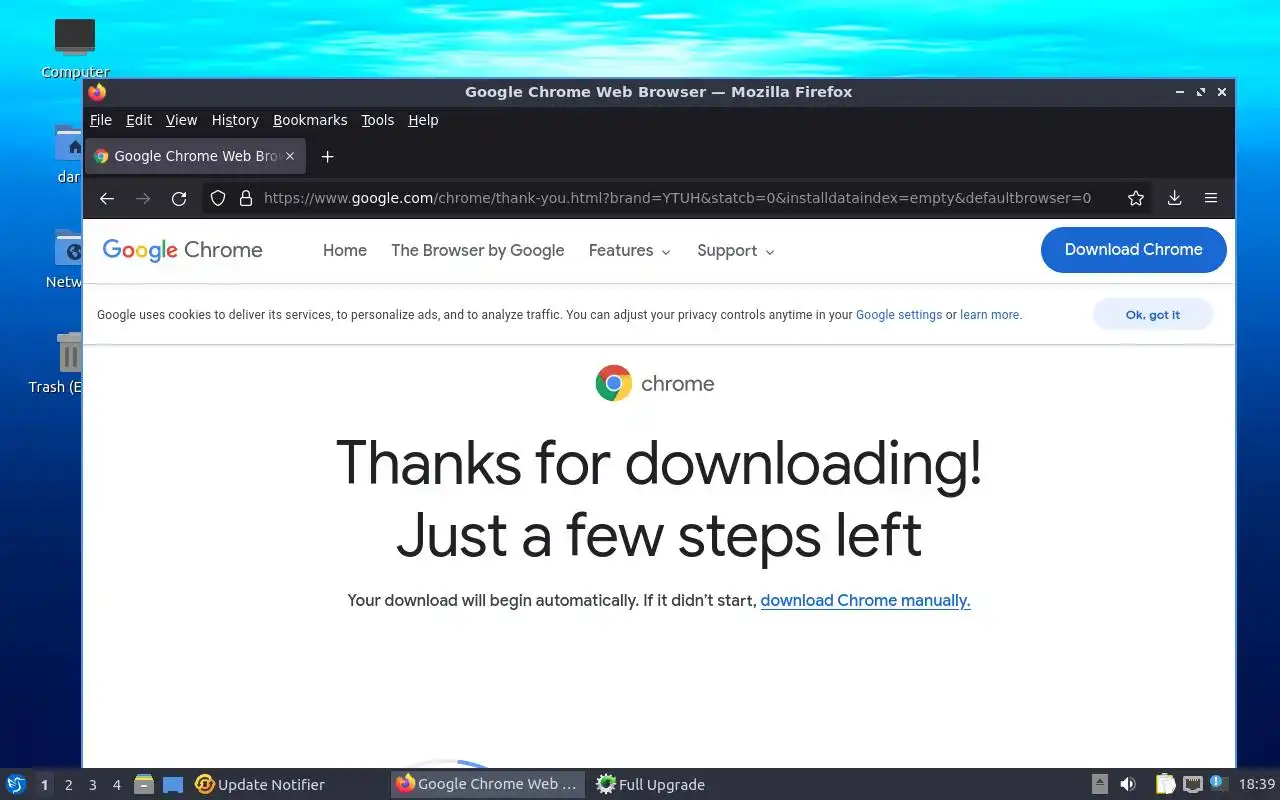Activate Full Upgrade taskbar entry
The width and height of the screenshot is (1280, 800).
[x=689, y=784]
